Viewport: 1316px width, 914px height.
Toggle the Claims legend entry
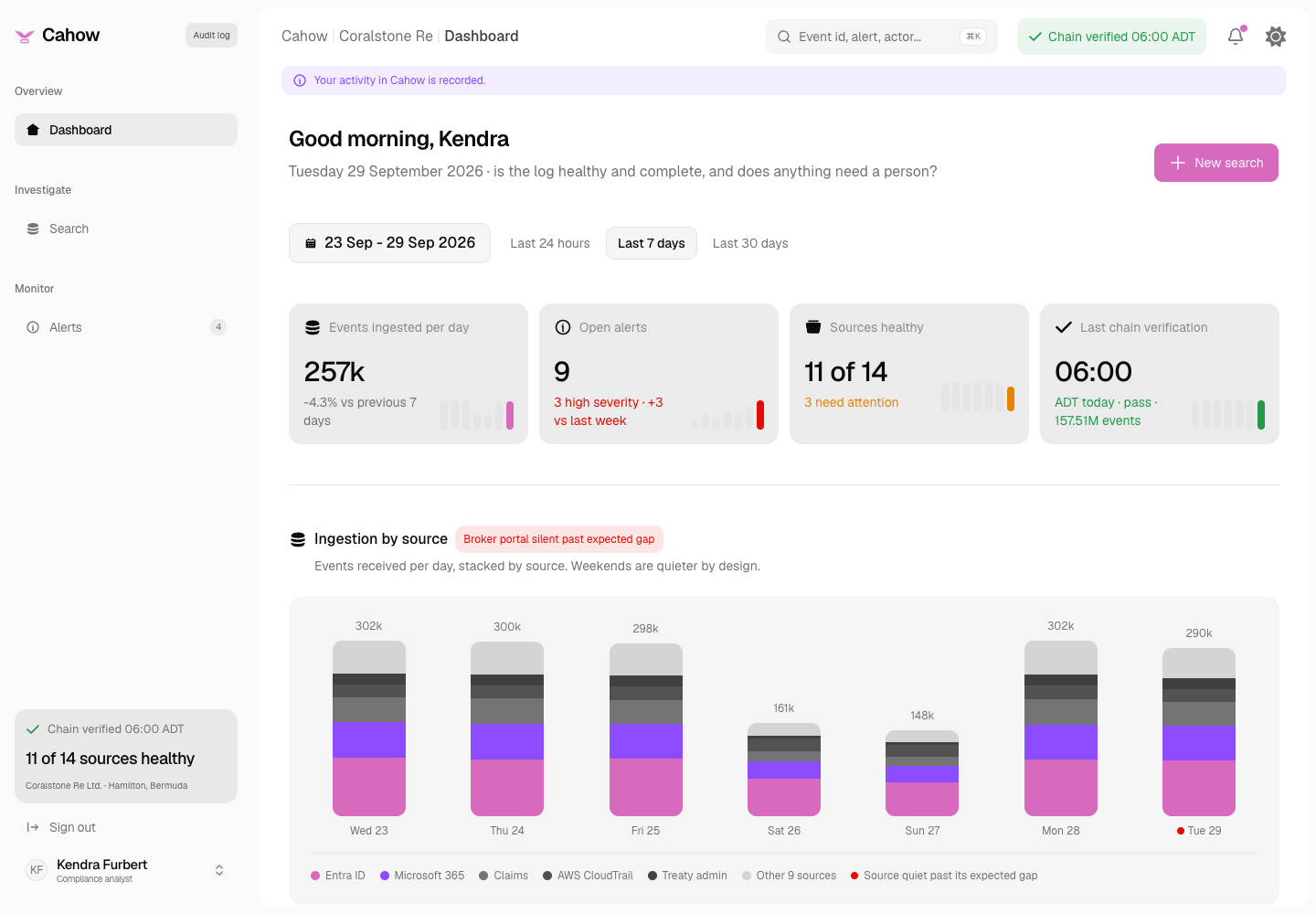point(504,876)
